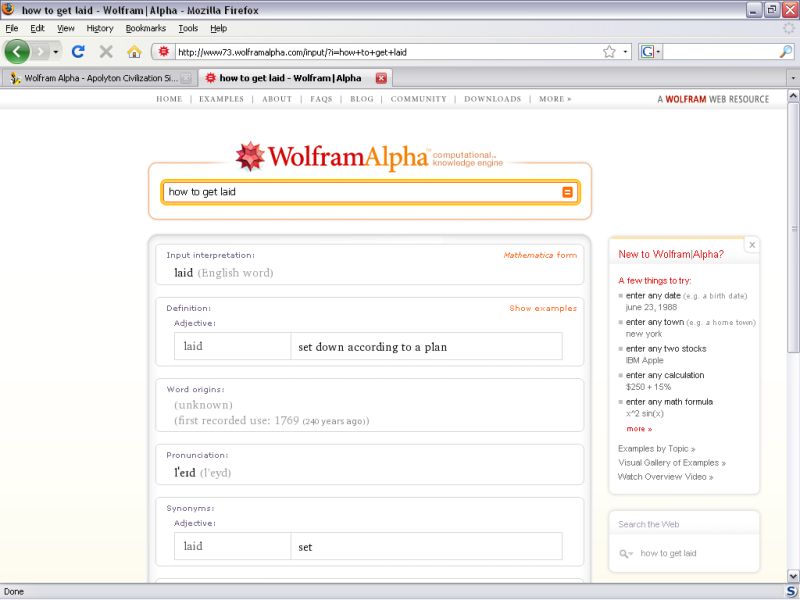This screenshot has width=800, height=600.
Task: Click the 'Show examples' link
Action: coord(542,308)
